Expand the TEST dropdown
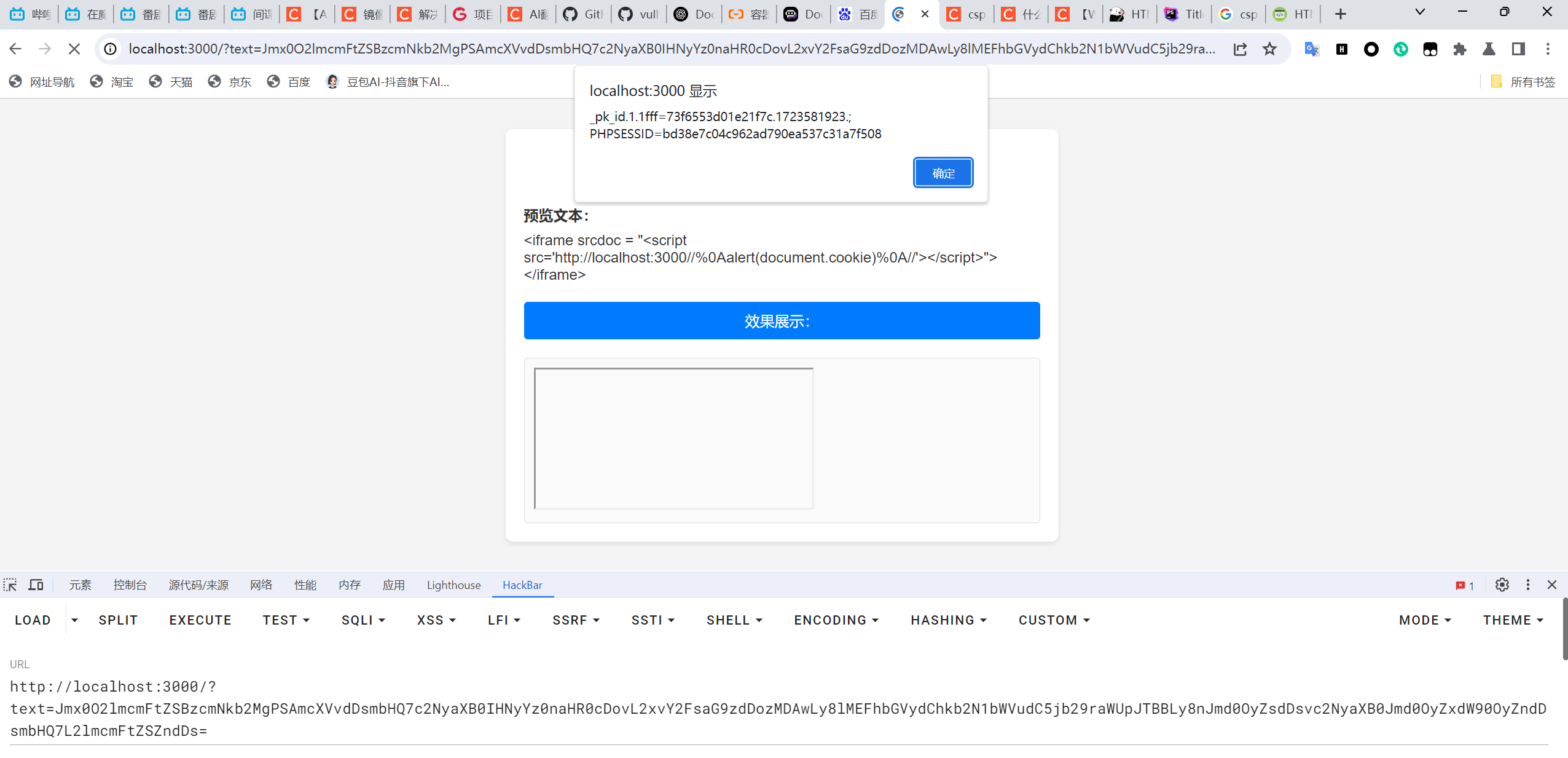Viewport: 1568px width, 758px height. tap(286, 620)
